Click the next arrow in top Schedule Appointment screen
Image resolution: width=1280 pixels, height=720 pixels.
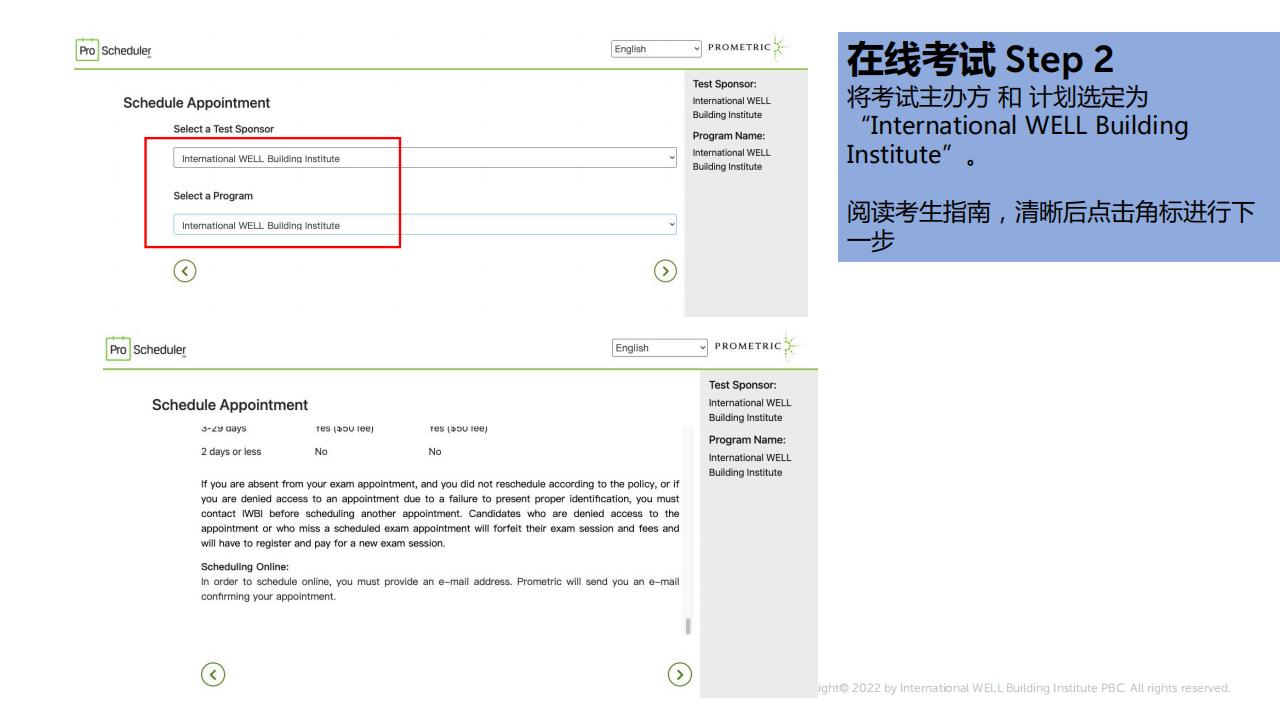(667, 271)
